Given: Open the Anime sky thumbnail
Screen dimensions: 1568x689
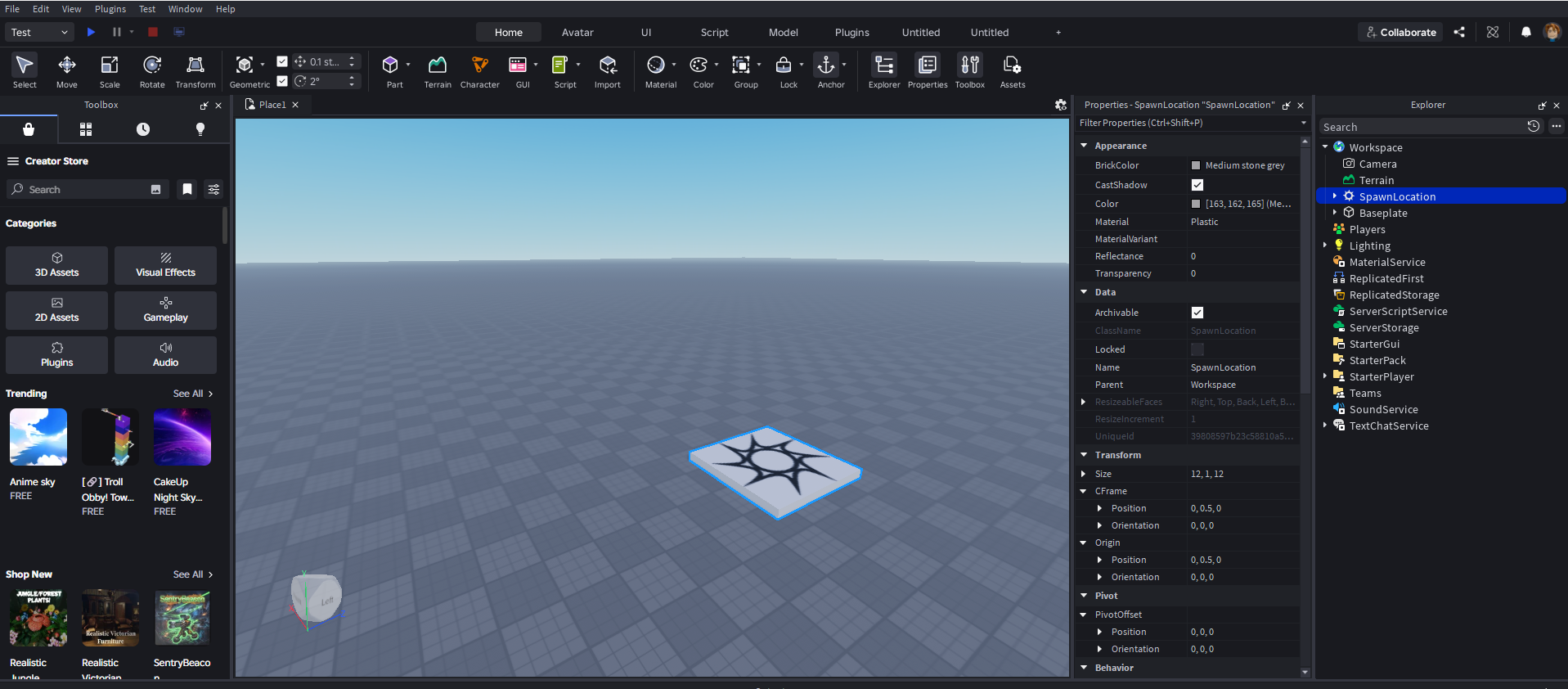Looking at the screenshot, I should coord(38,437).
